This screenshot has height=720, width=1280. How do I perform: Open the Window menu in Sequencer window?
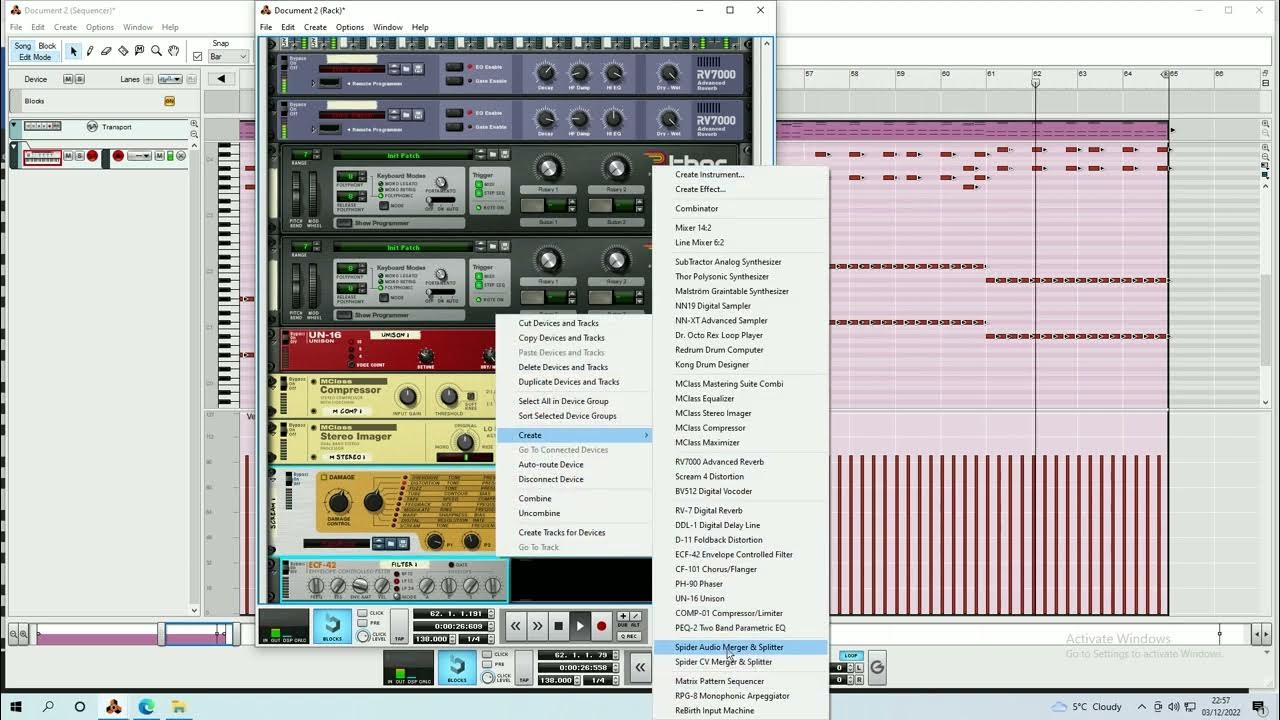click(x=138, y=27)
